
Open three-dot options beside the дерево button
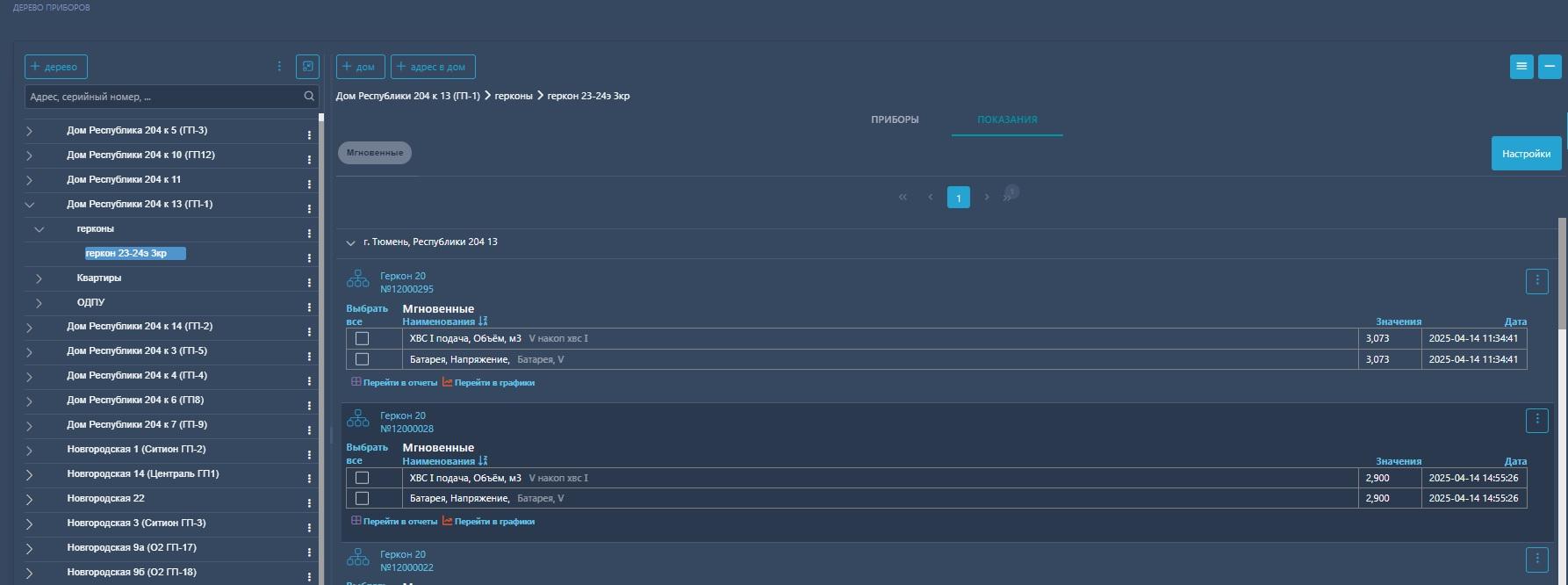(x=279, y=67)
